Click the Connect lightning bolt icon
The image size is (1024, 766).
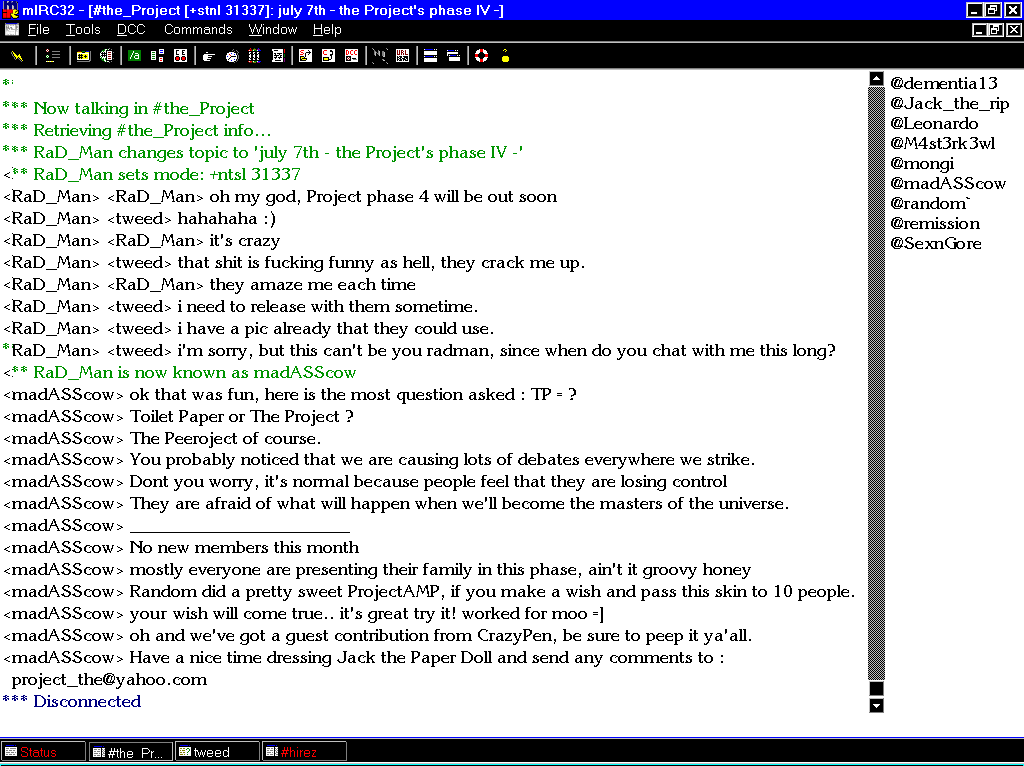pos(17,56)
